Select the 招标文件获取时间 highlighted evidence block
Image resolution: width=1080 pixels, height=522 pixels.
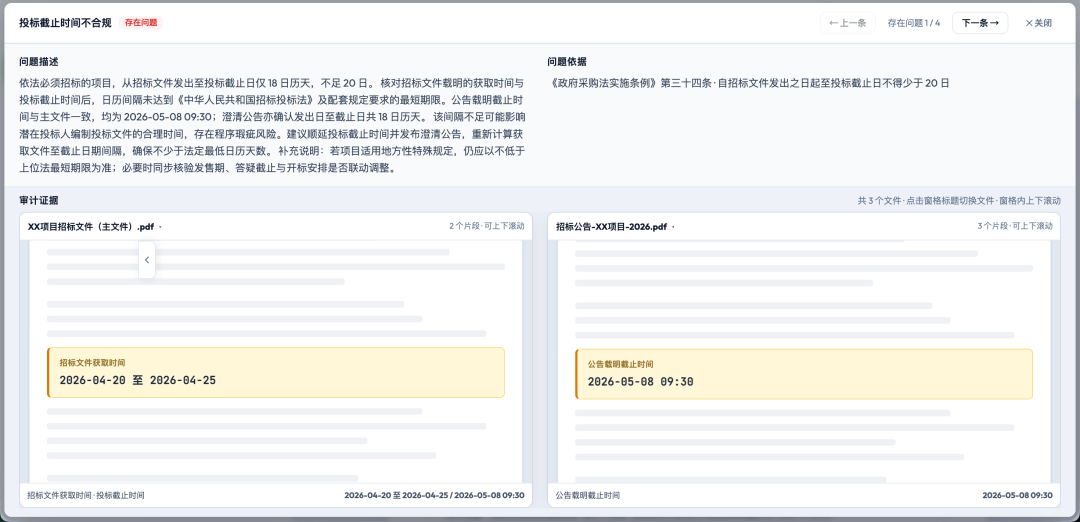(x=276, y=373)
